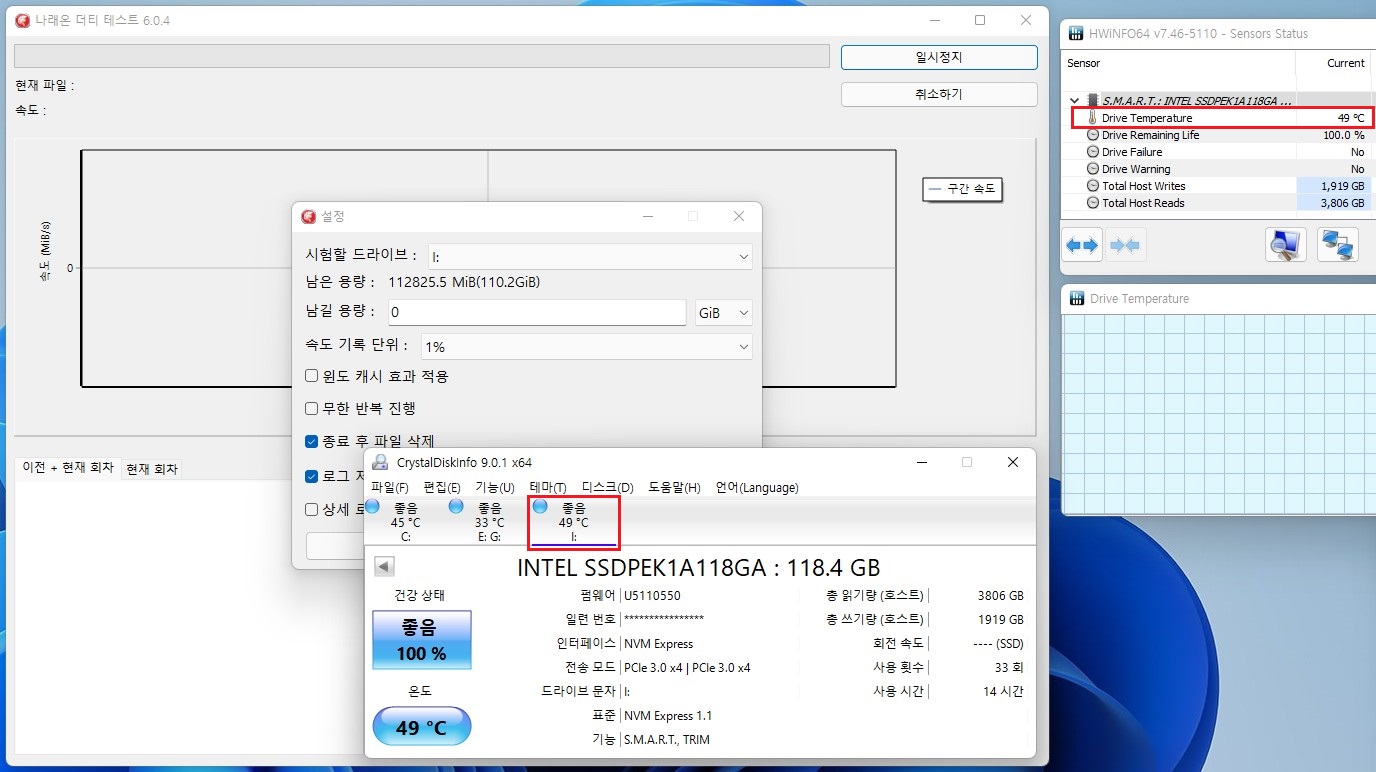1376x772 pixels.
Task: Open the 도움말(H) menu
Action: (x=674, y=488)
